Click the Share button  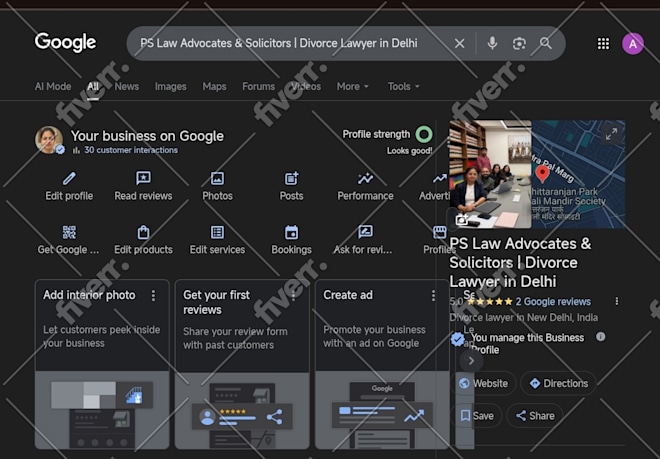[x=535, y=416]
